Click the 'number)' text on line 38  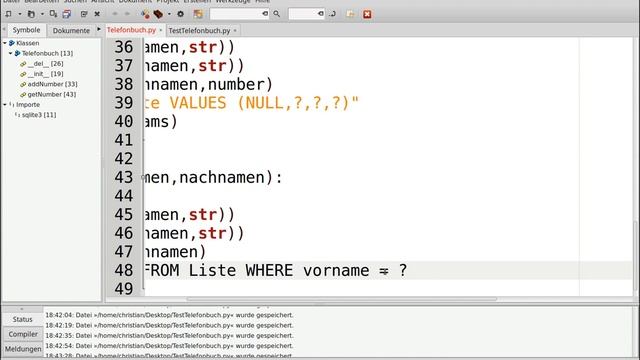(x=240, y=84)
